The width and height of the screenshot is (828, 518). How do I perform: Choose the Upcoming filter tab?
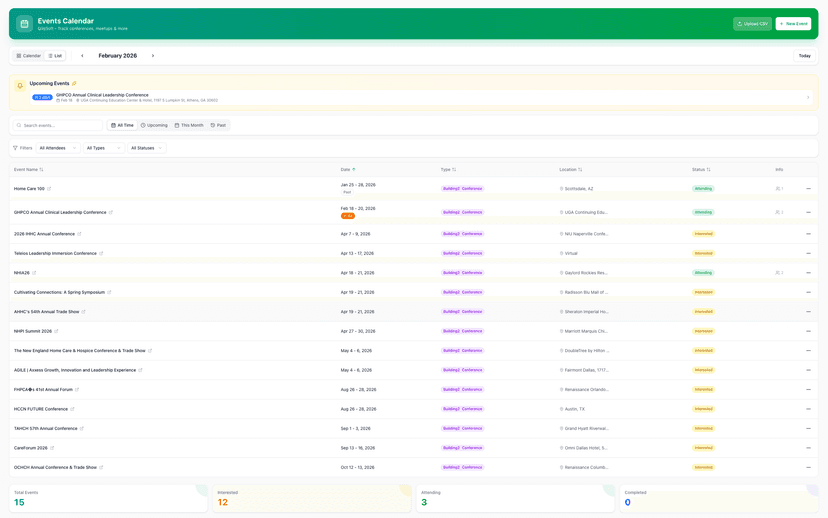click(154, 125)
